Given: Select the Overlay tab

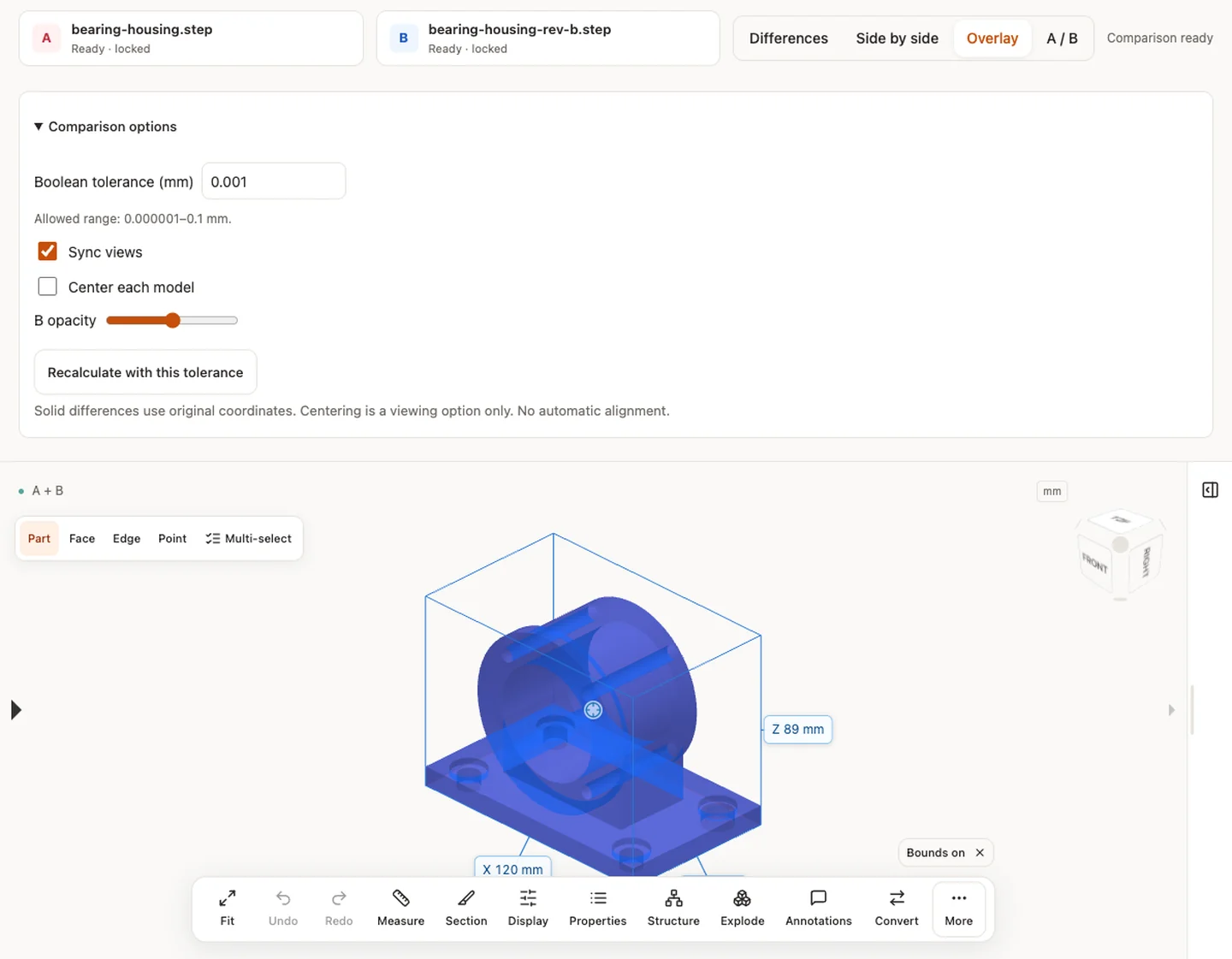Looking at the screenshot, I should (x=992, y=38).
